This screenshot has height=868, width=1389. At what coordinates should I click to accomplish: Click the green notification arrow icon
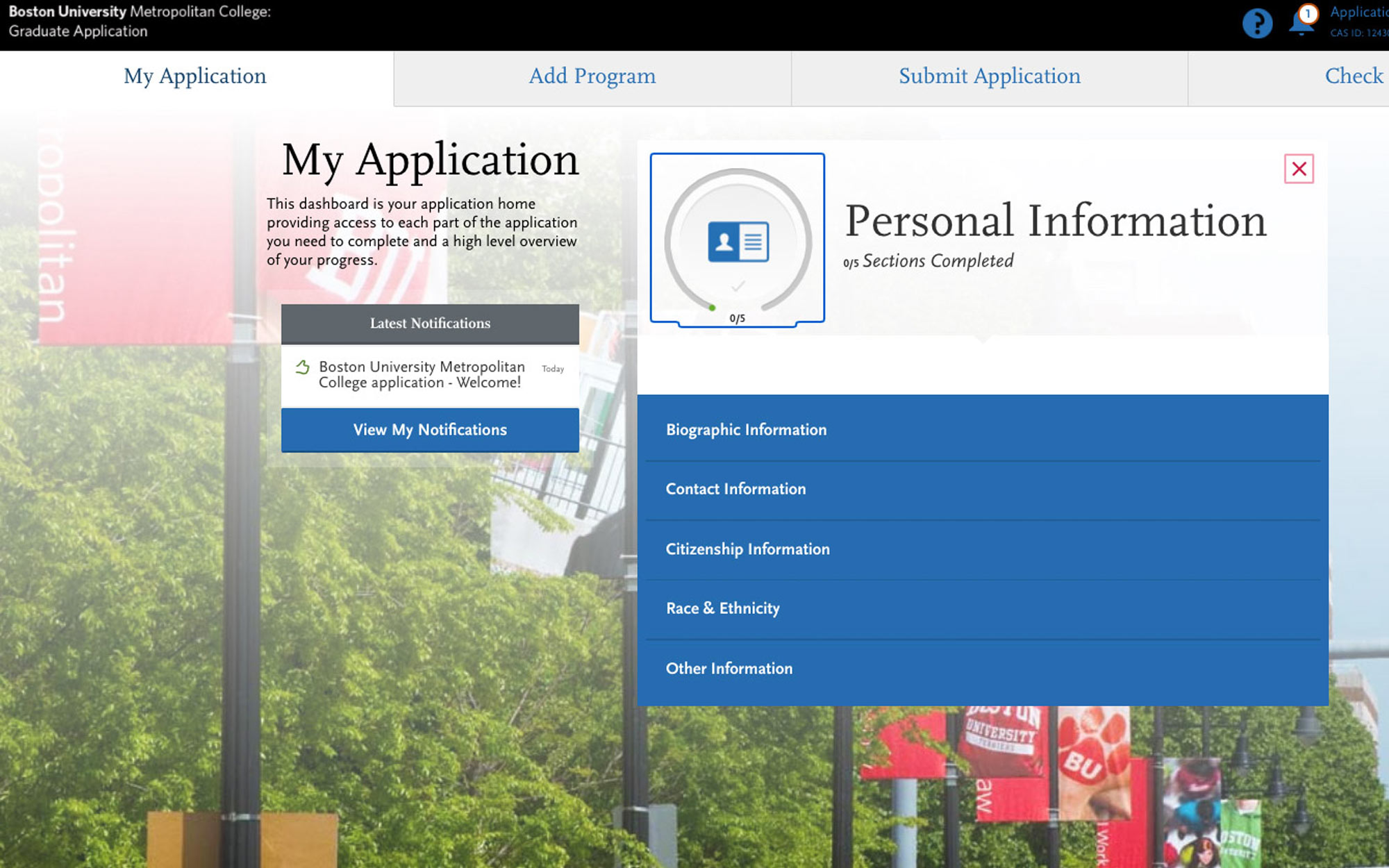(302, 367)
